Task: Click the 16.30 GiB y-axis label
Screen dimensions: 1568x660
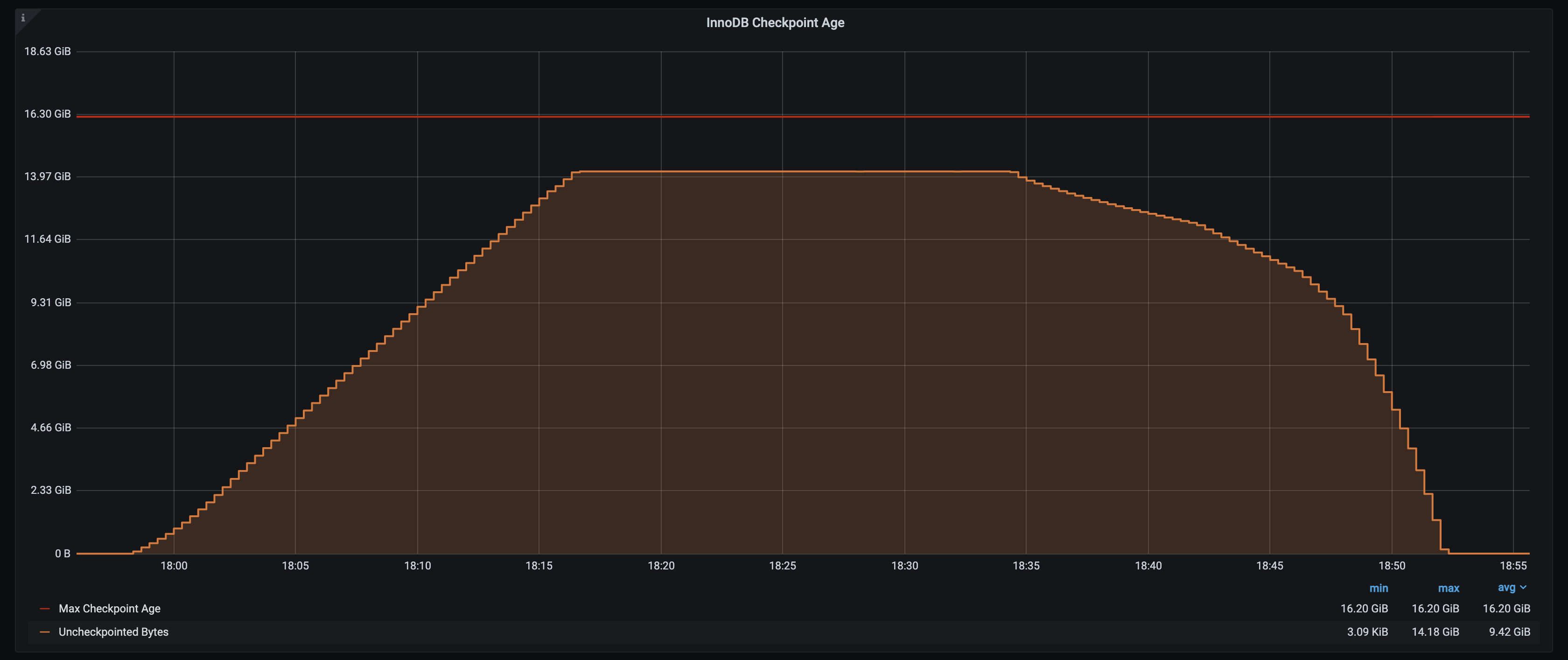Action: coord(48,114)
